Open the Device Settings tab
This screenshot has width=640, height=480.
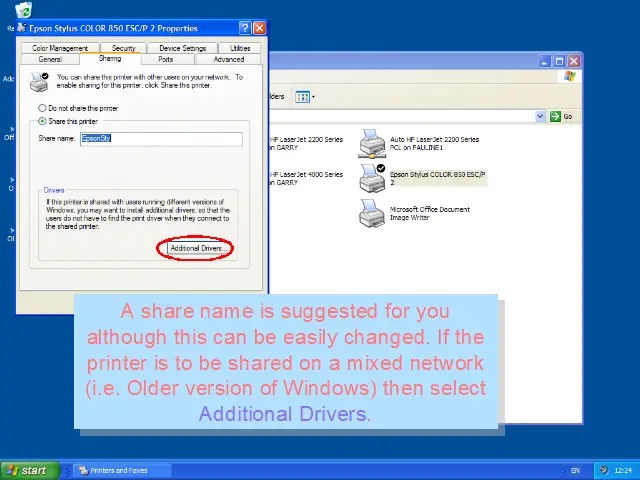point(182,48)
